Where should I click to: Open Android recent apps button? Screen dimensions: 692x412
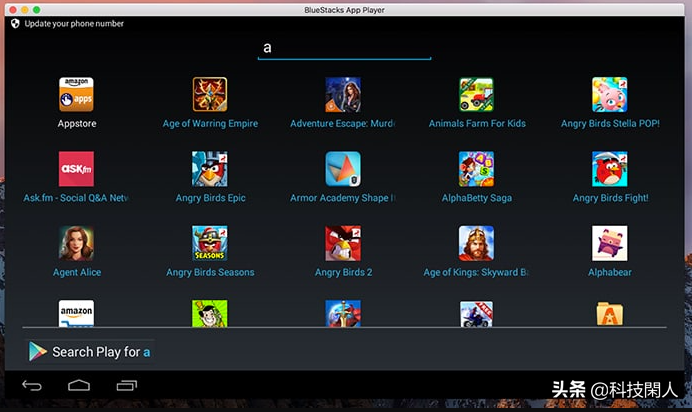(127, 386)
